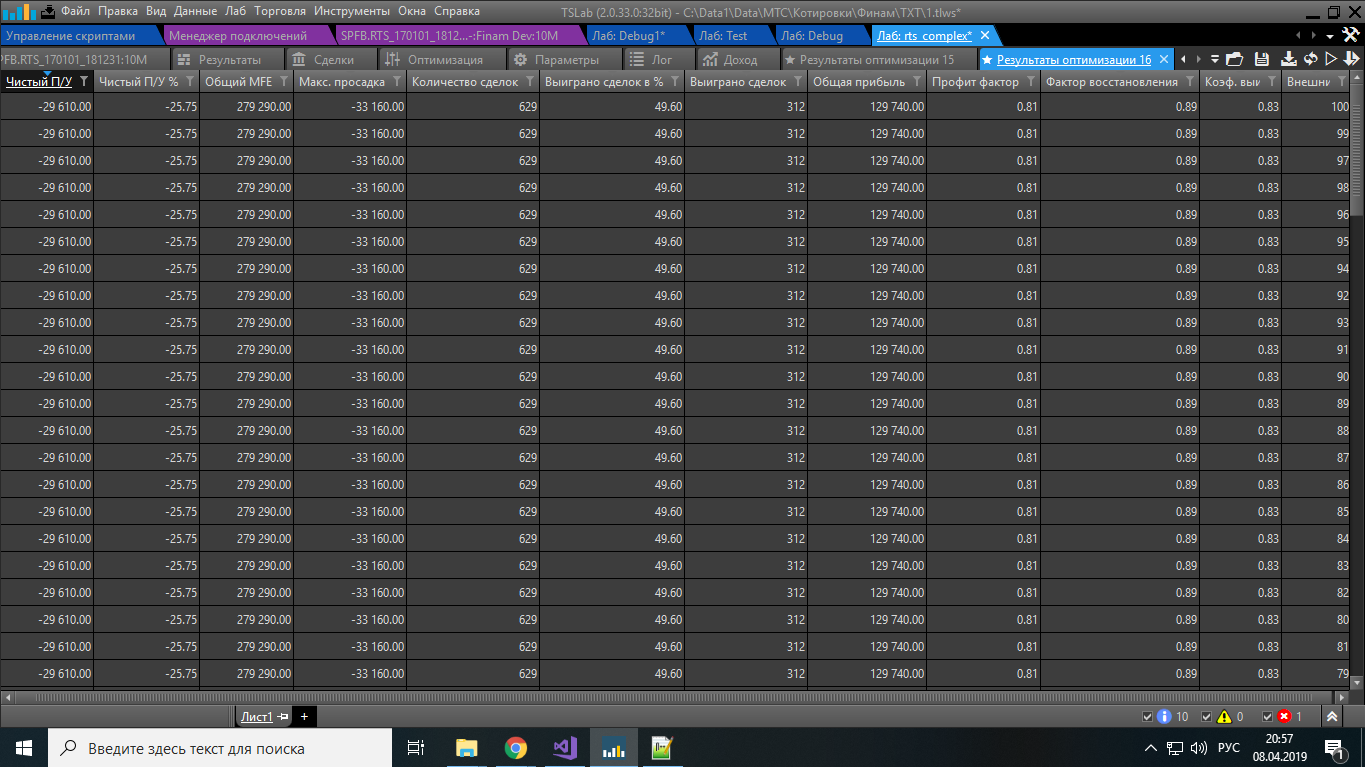Show hidden system tray icons
The image size is (1365, 767).
[1152, 747]
